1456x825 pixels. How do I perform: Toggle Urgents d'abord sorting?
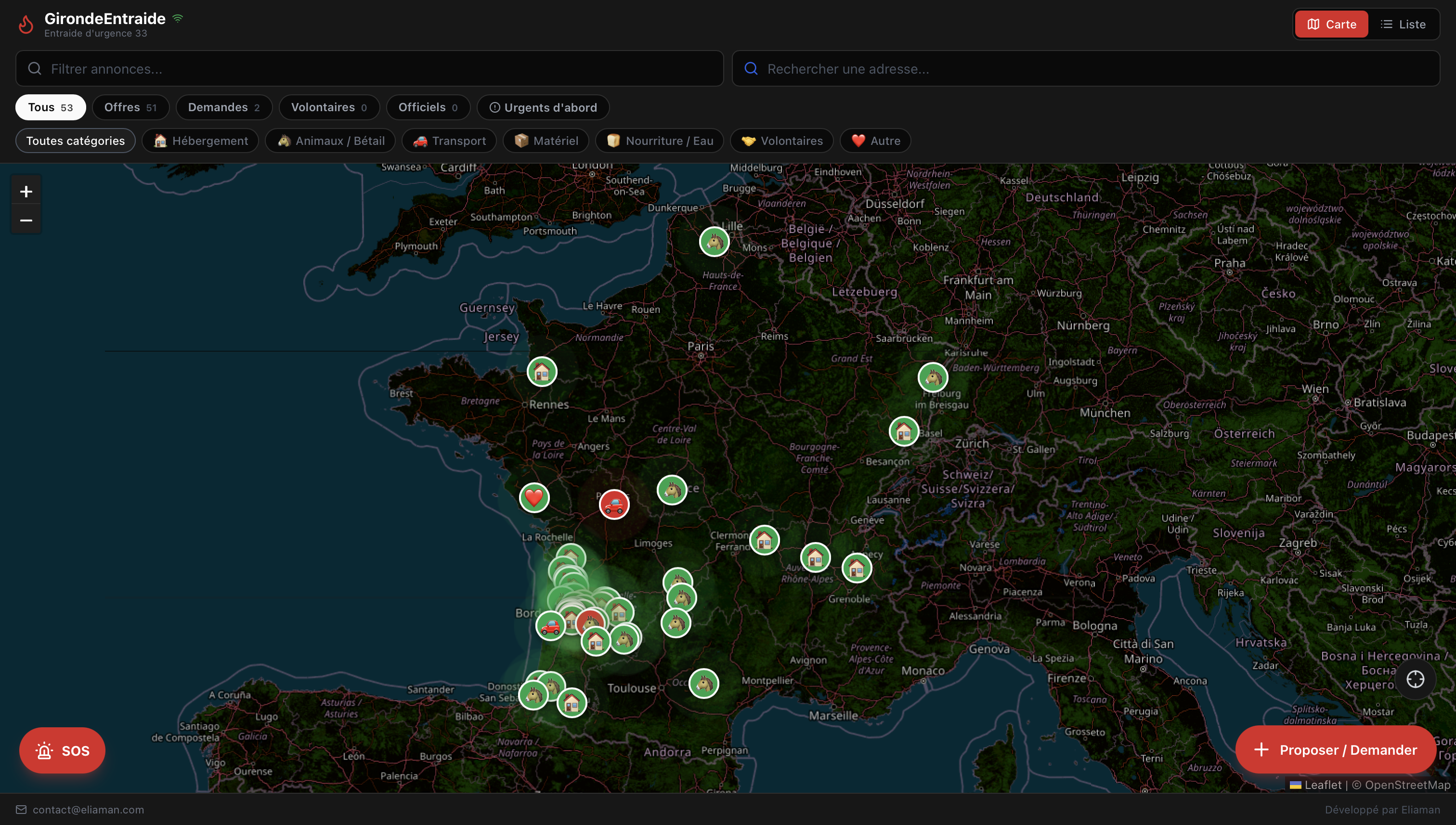[543, 107]
